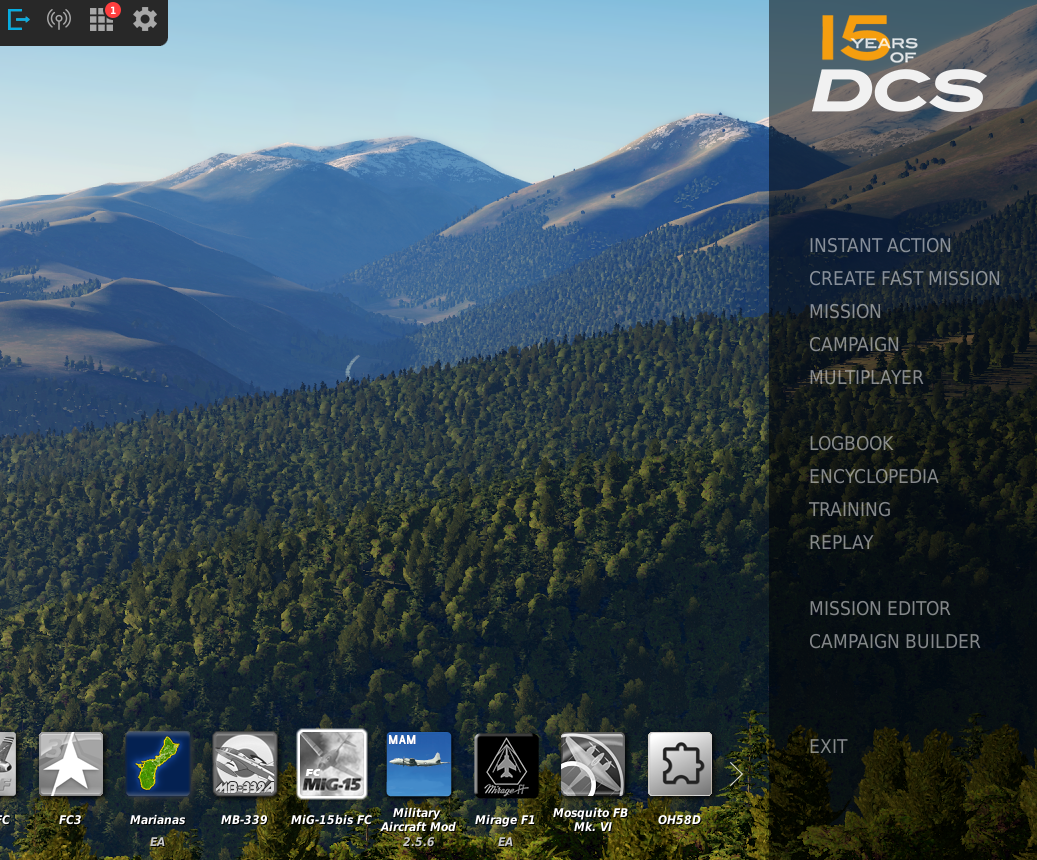The height and width of the screenshot is (860, 1037).
Task: Open Training
Action: point(850,510)
